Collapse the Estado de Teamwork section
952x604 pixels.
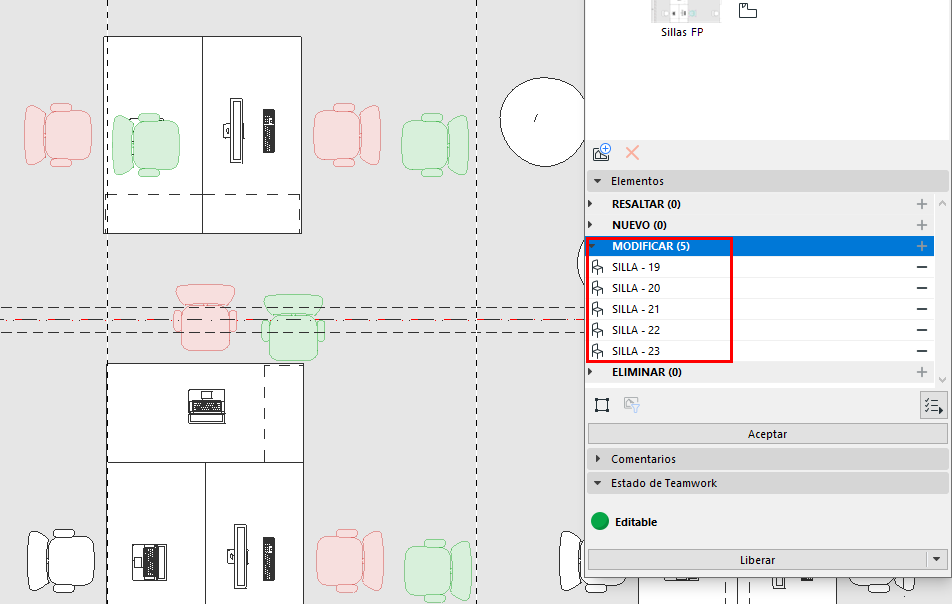(x=597, y=483)
